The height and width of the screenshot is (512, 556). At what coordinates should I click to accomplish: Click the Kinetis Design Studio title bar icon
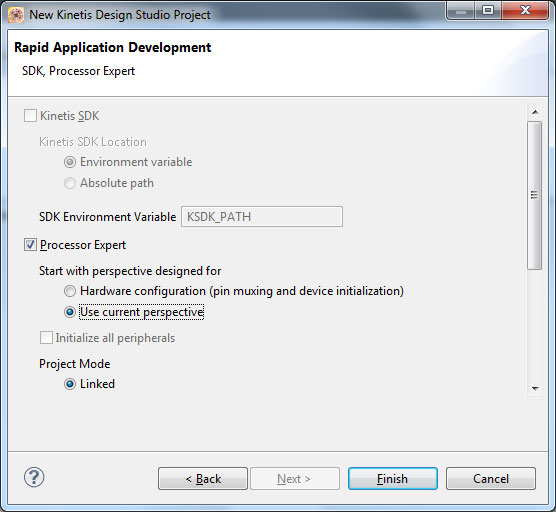[16, 15]
